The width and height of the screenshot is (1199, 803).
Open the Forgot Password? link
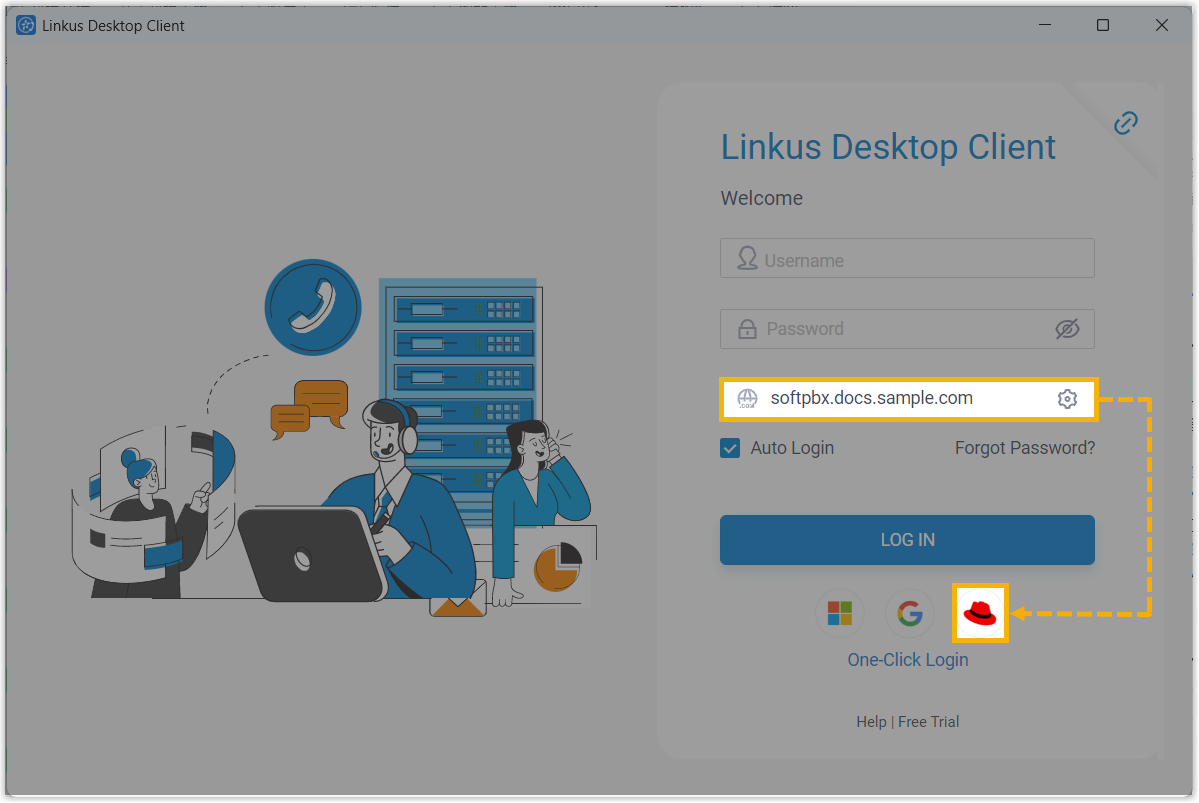[1024, 448]
